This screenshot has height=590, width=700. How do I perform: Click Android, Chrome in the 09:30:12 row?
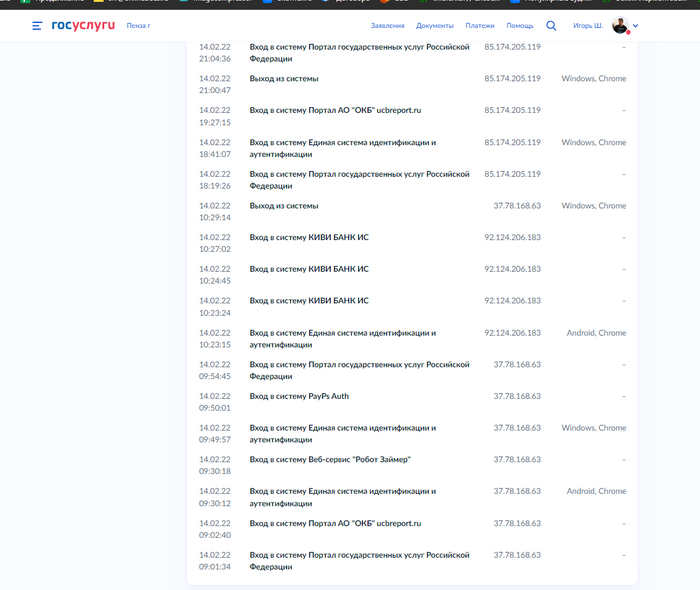click(596, 491)
